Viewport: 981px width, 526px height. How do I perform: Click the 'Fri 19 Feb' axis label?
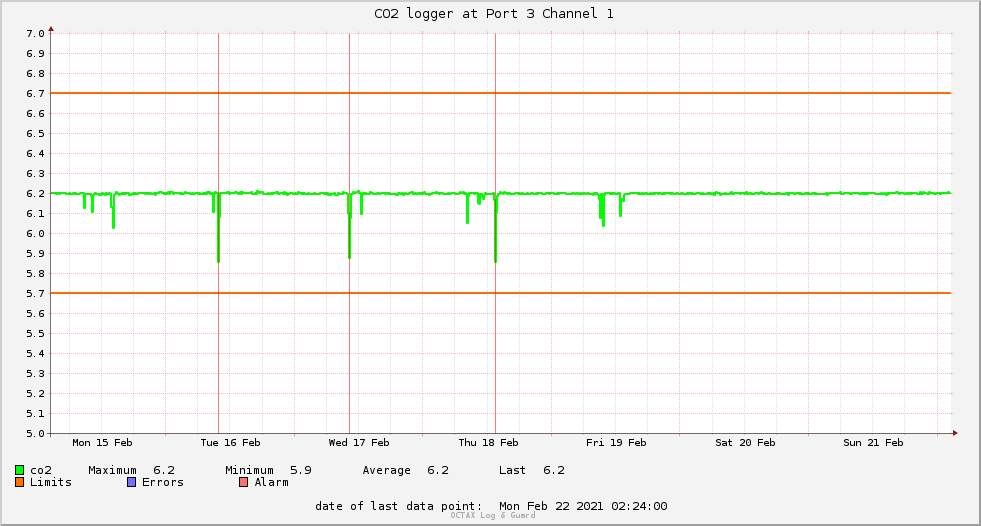coord(616,443)
